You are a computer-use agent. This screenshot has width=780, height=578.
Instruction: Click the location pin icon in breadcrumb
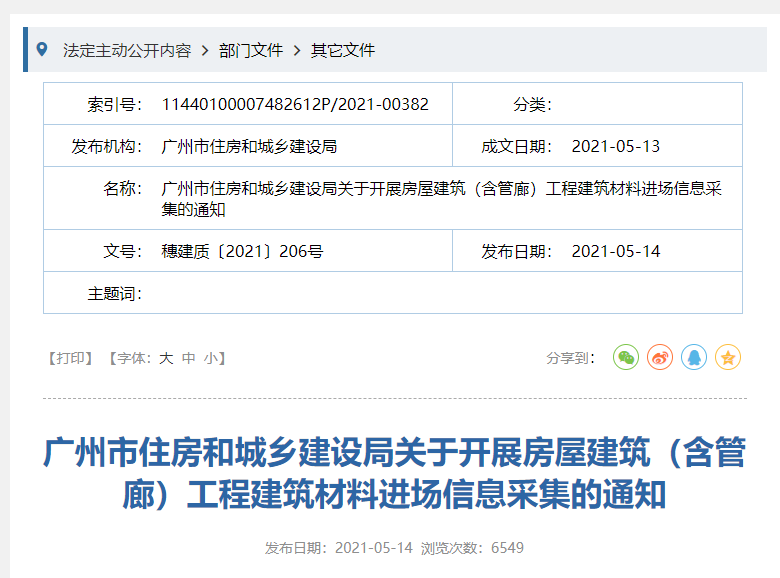tap(42, 49)
